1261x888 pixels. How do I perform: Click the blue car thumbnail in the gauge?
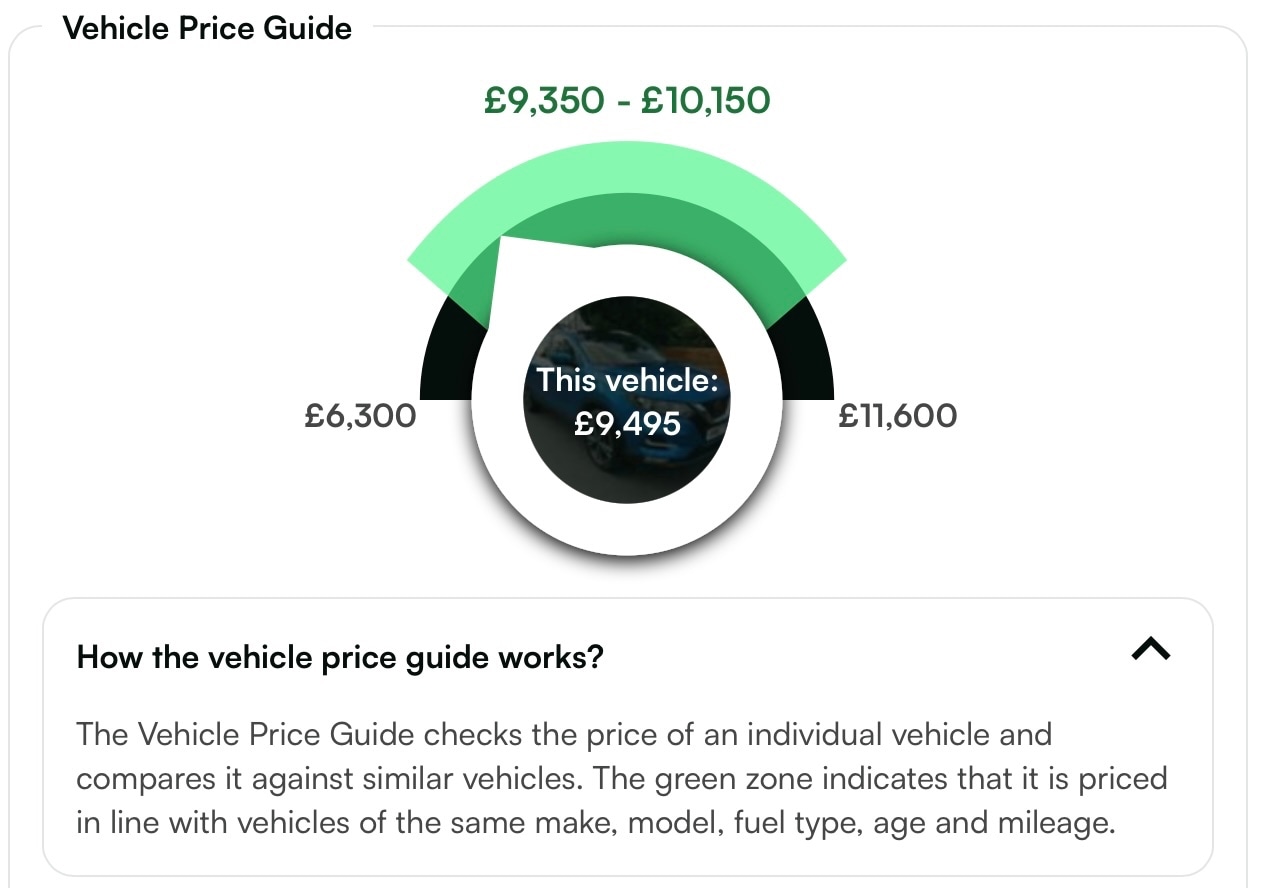tap(627, 399)
